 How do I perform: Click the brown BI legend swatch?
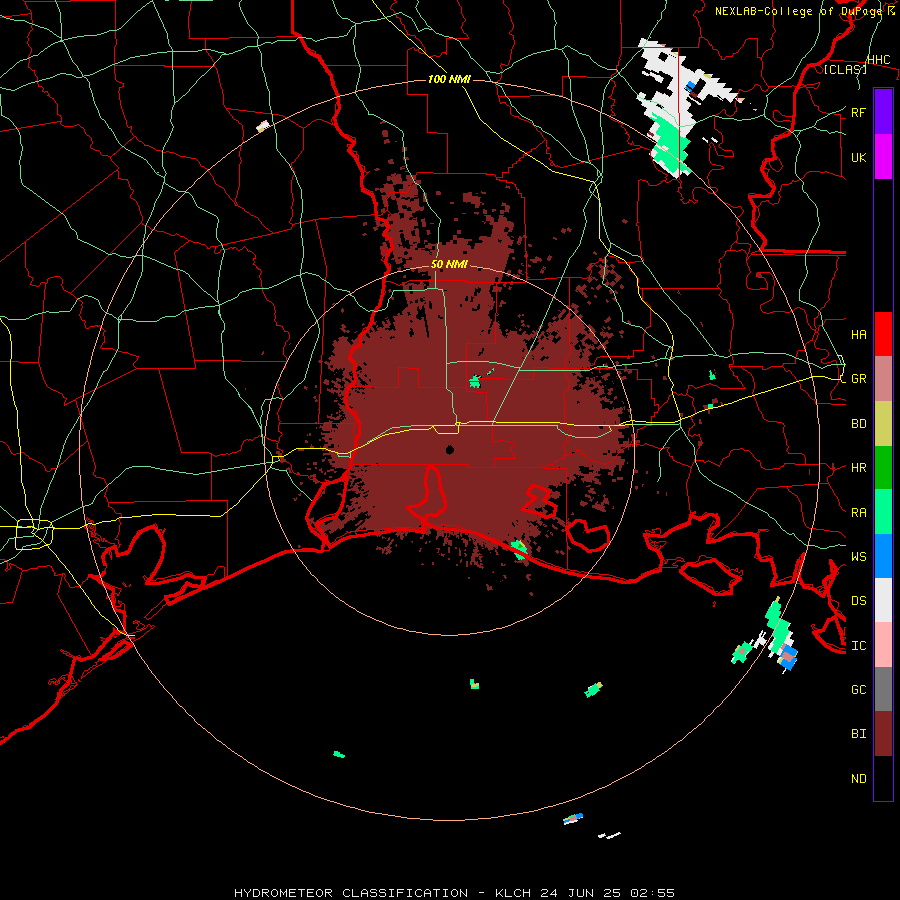click(x=883, y=734)
